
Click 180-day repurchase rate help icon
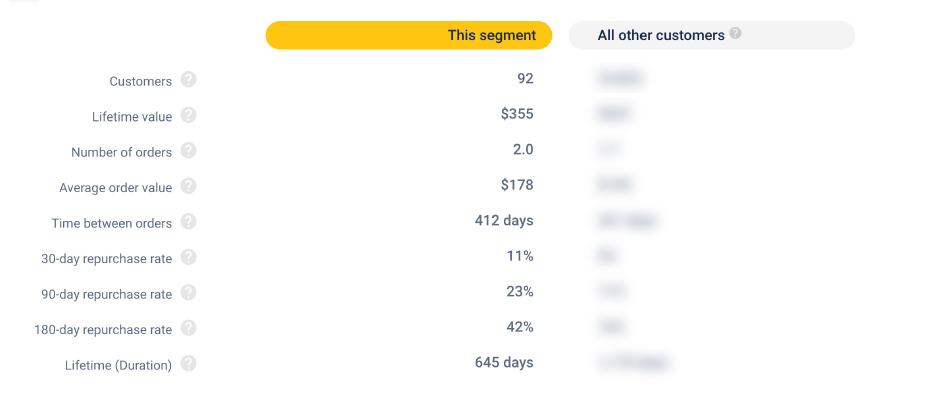[188, 329]
